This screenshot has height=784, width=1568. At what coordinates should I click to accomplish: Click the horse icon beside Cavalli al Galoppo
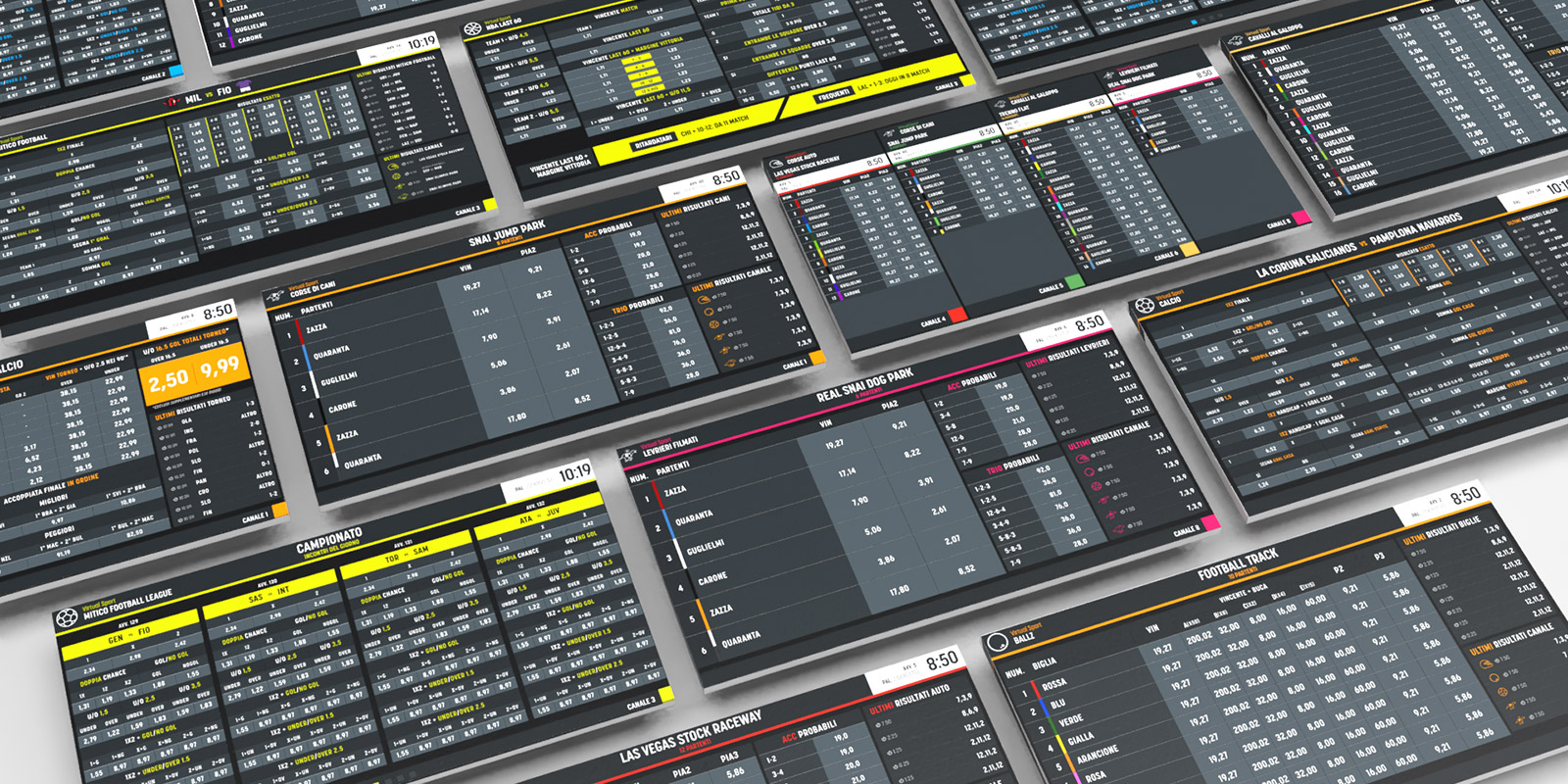pos(1234,41)
